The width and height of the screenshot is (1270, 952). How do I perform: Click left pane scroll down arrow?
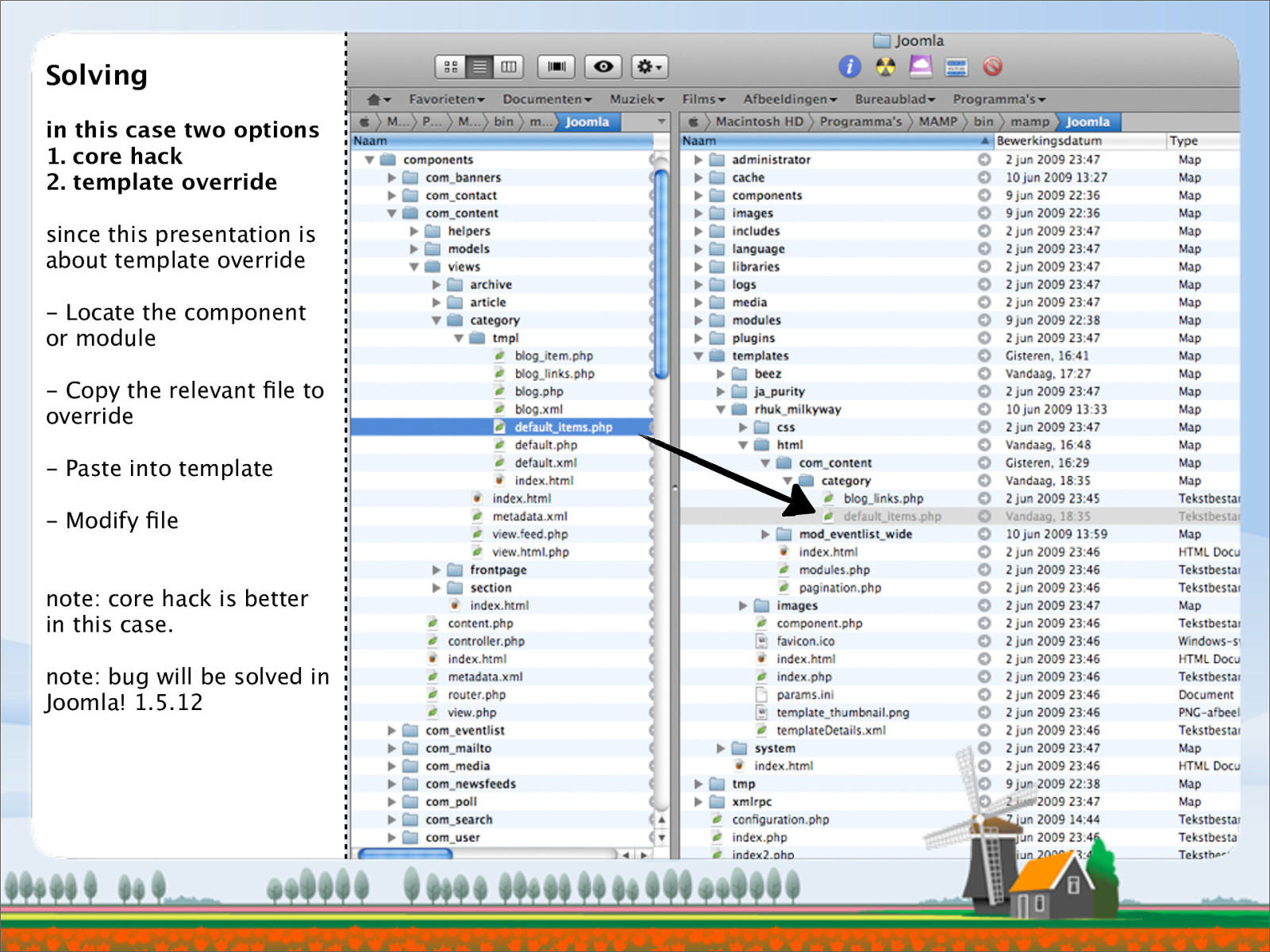(661, 837)
